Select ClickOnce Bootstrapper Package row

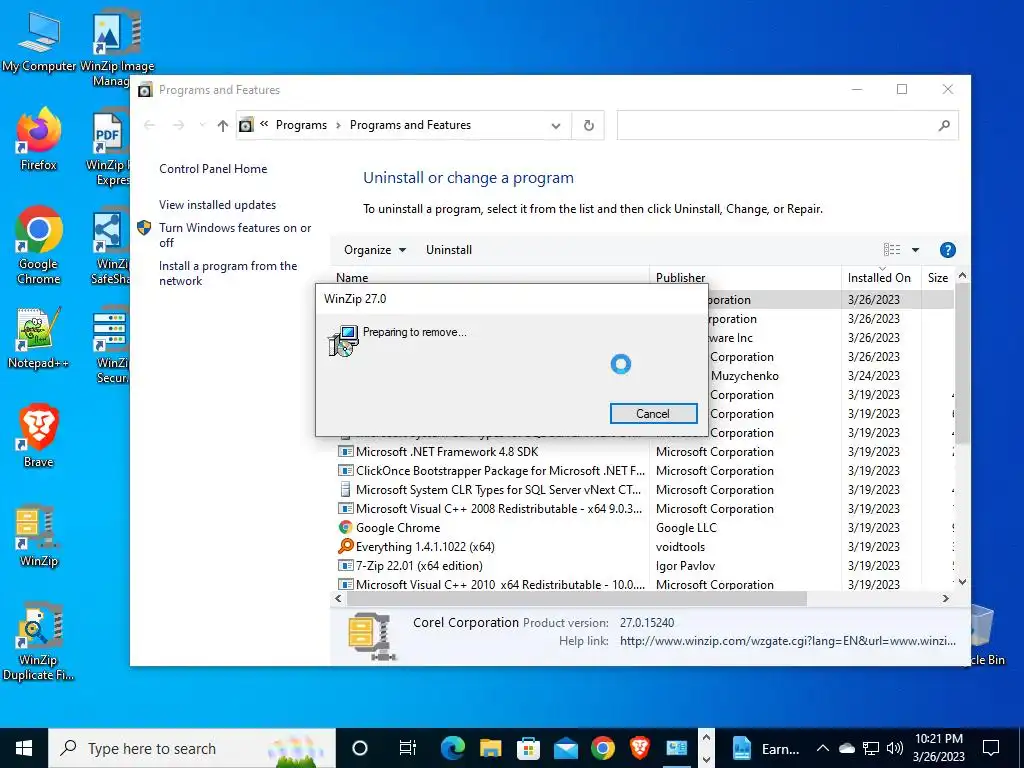click(x=643, y=471)
